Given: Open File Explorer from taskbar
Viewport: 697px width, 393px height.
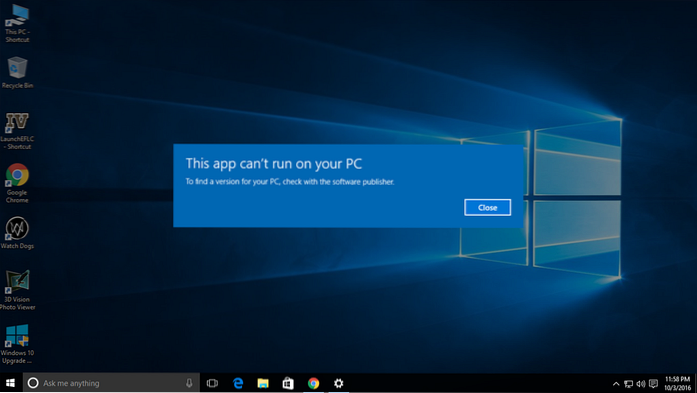Looking at the screenshot, I should click(x=263, y=383).
